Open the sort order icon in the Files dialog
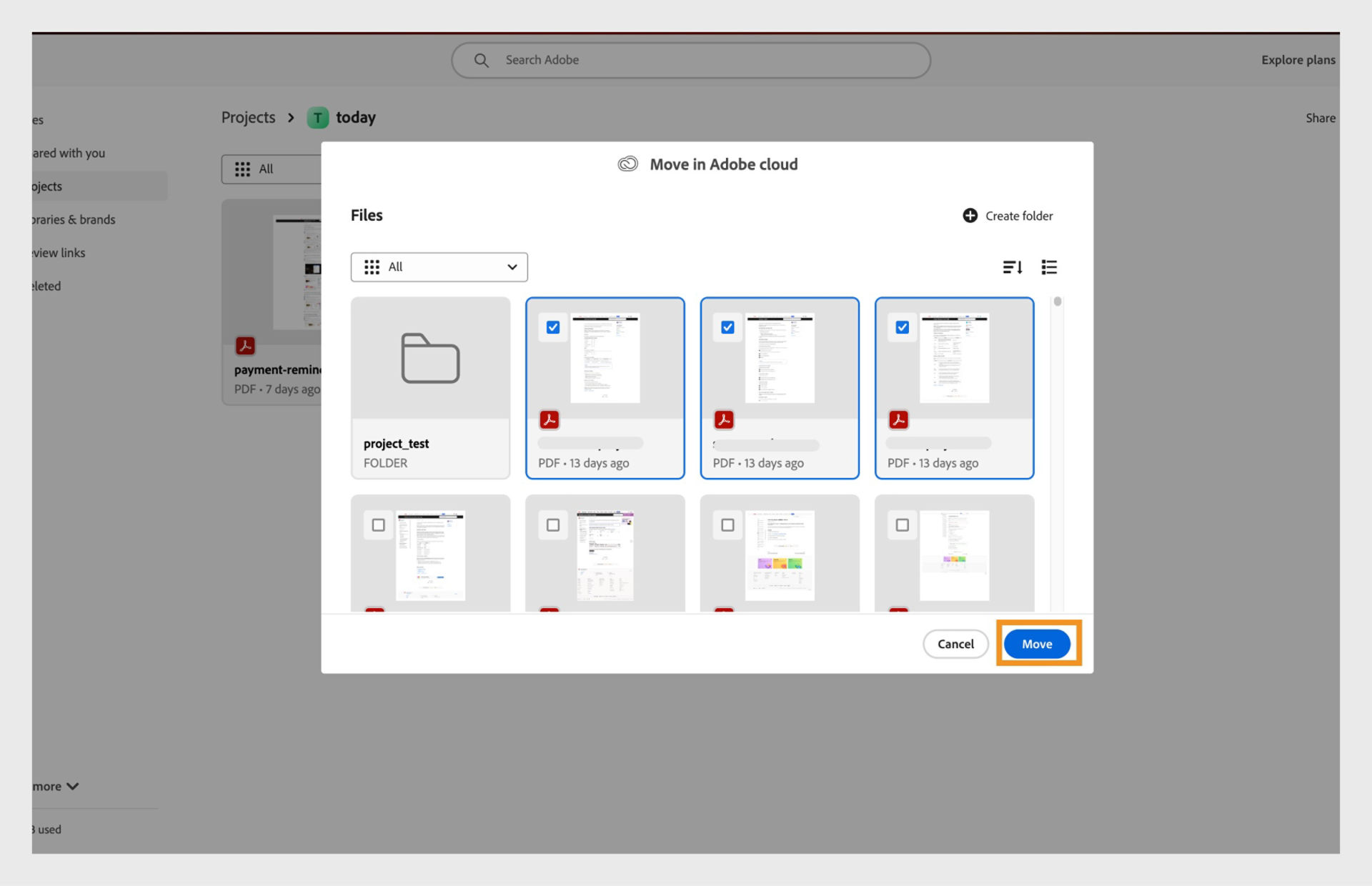Viewport: 1372px width, 886px height. tap(1012, 267)
